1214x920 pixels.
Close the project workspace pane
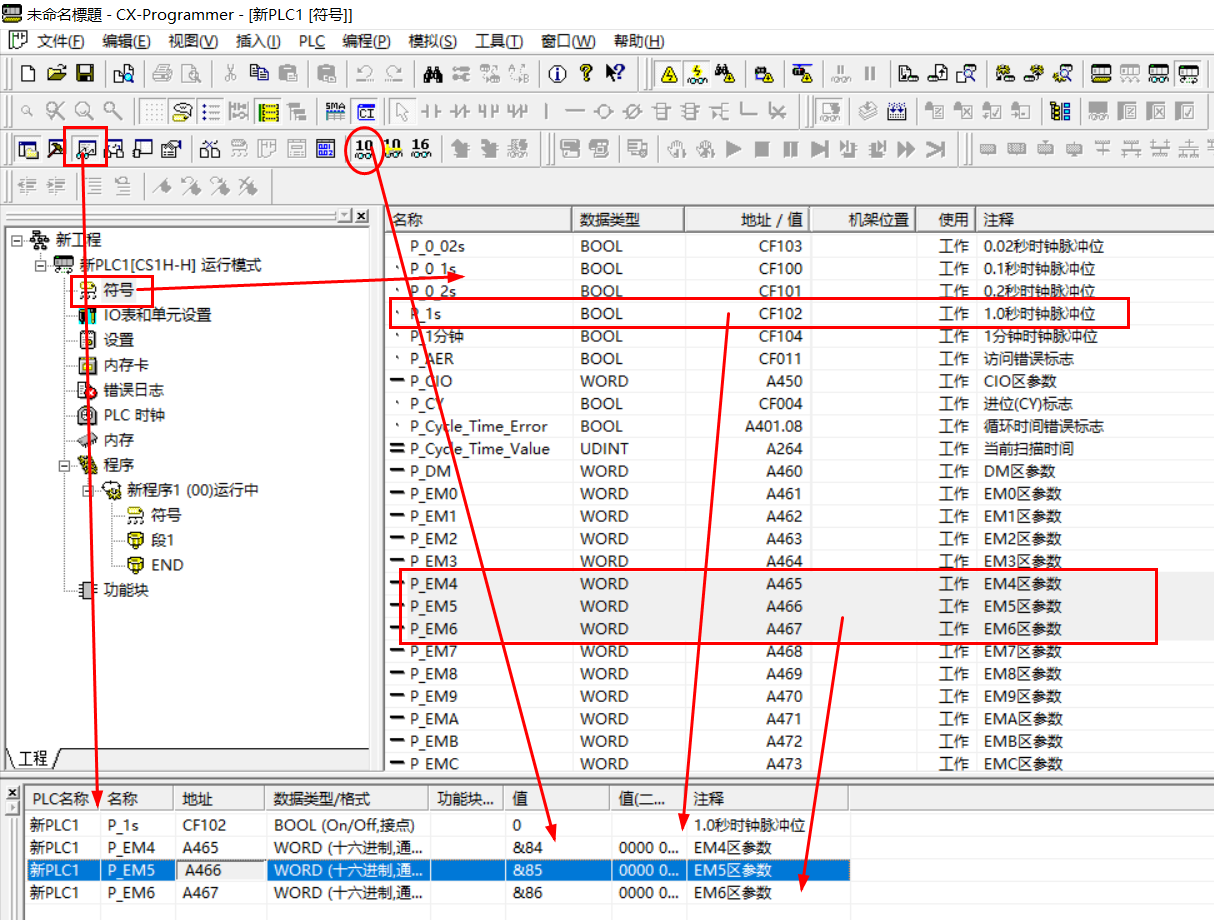coord(361,216)
